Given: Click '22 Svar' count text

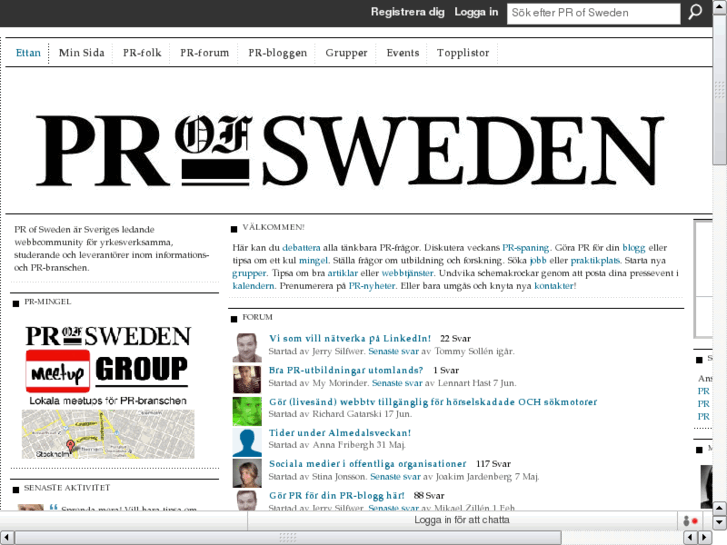Looking at the screenshot, I should [455, 339].
